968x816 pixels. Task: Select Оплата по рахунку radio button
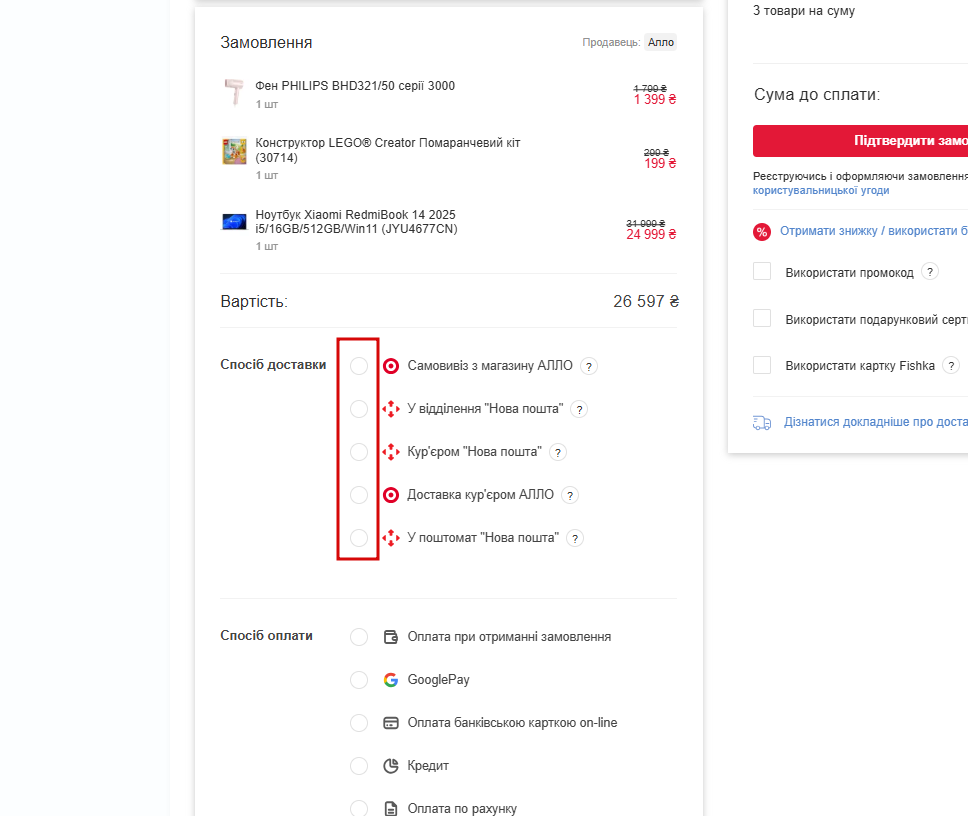[359, 808]
